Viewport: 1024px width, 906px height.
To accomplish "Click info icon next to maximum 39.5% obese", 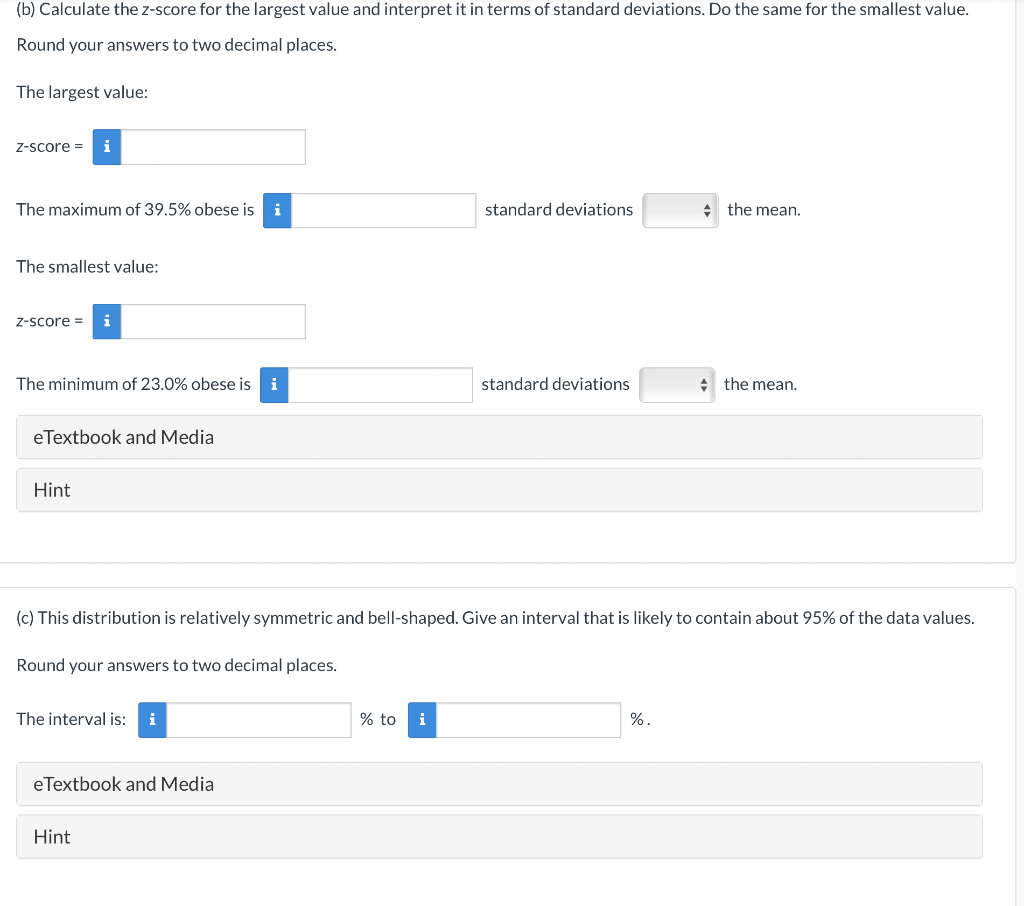I will [x=278, y=210].
